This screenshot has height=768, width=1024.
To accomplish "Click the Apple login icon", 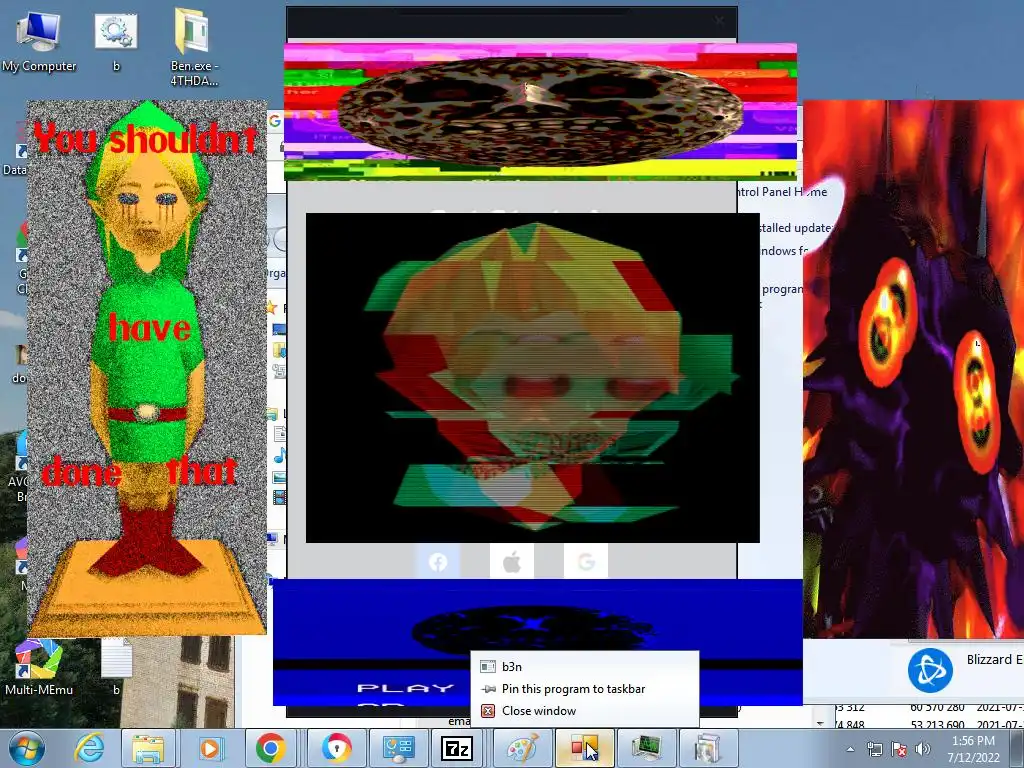I will (512, 562).
